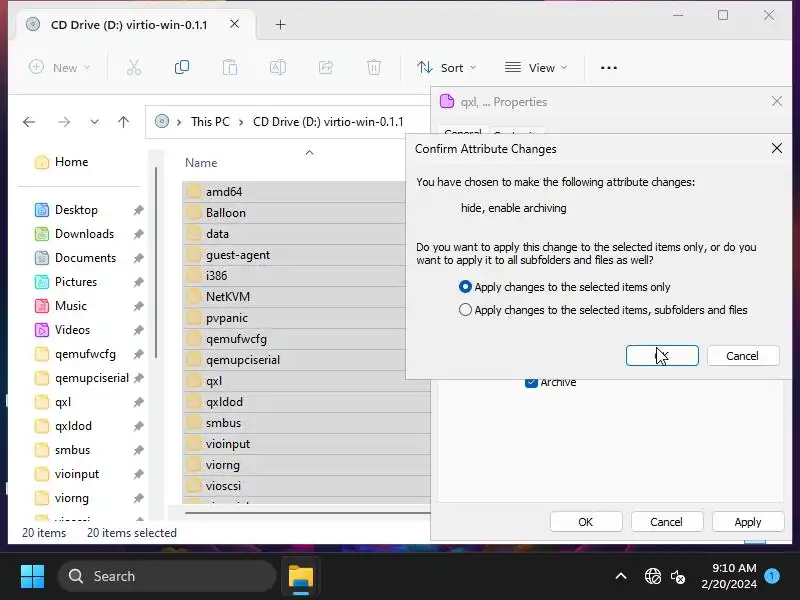Expand chevron after This PC in path
The height and width of the screenshot is (600, 800).
pyautogui.click(x=241, y=122)
